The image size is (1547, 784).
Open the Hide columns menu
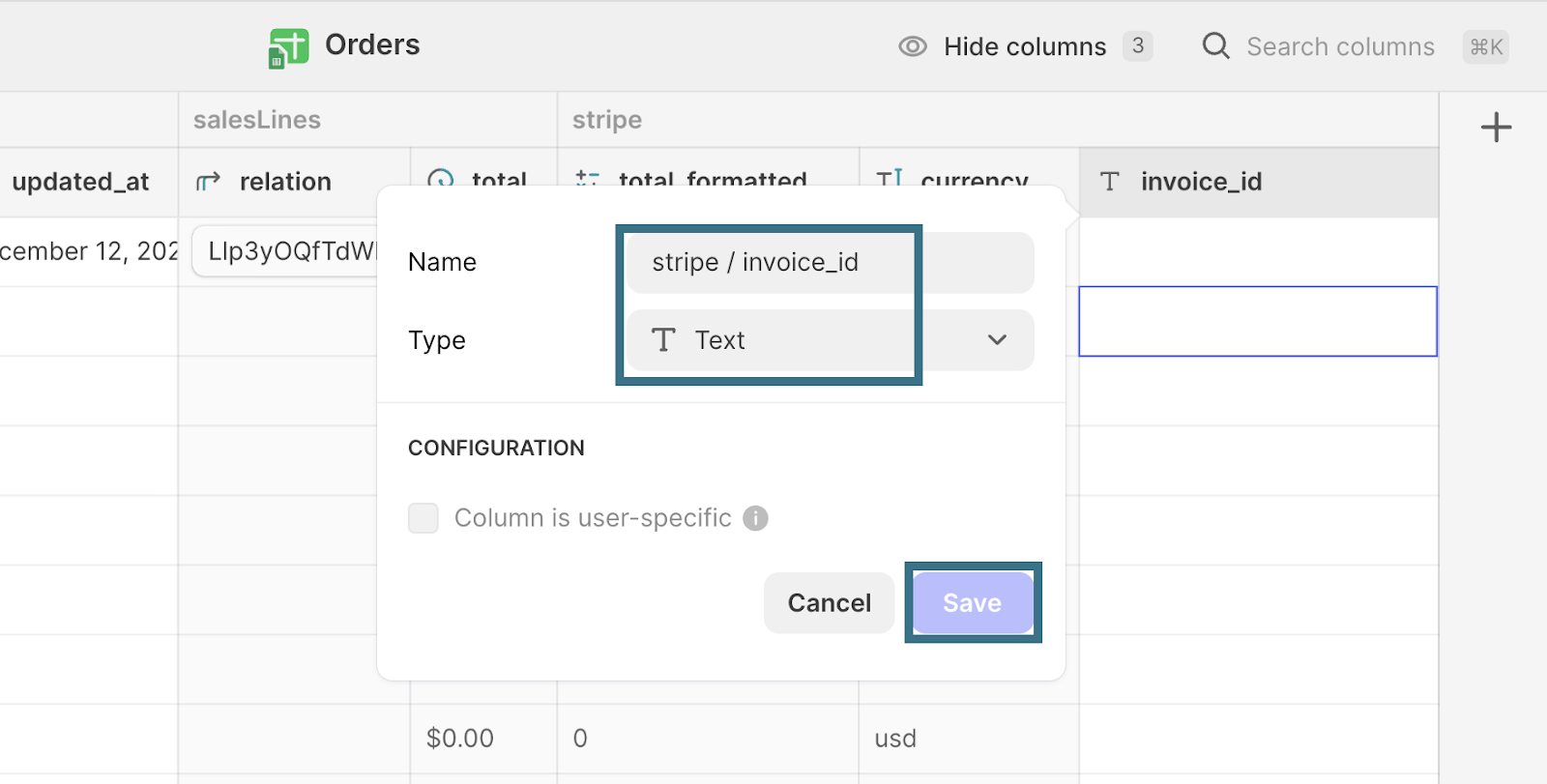(1025, 46)
